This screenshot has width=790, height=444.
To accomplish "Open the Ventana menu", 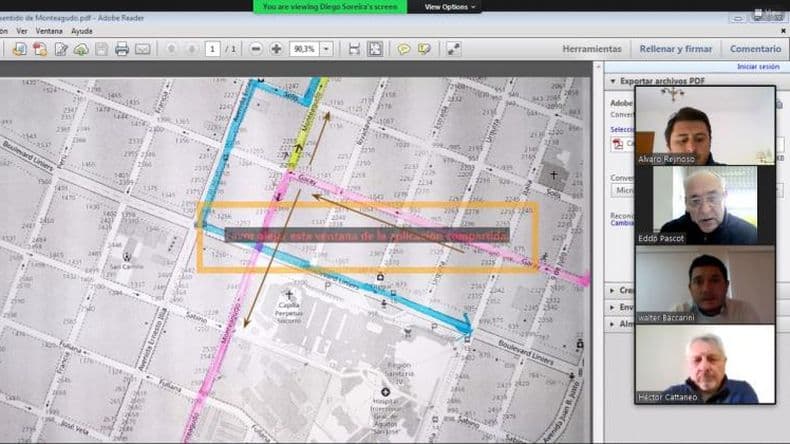I will click(49, 31).
